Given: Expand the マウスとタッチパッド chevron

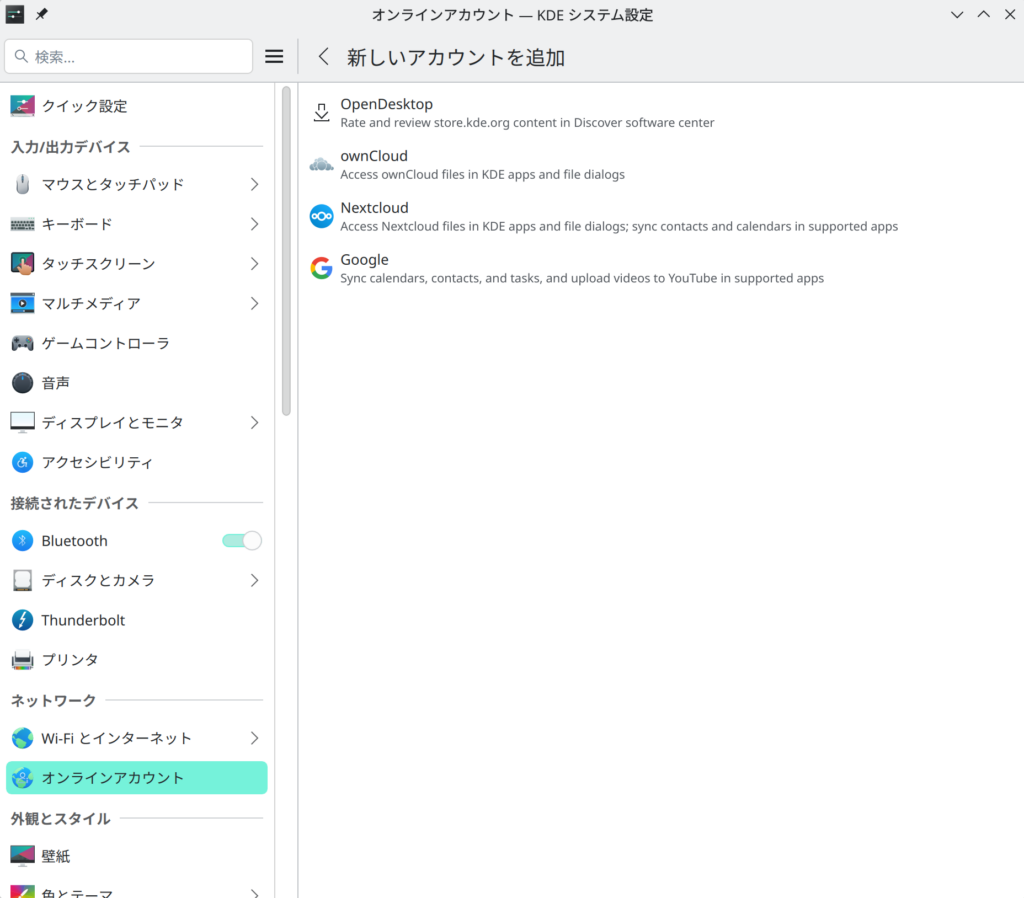Looking at the screenshot, I should point(254,184).
